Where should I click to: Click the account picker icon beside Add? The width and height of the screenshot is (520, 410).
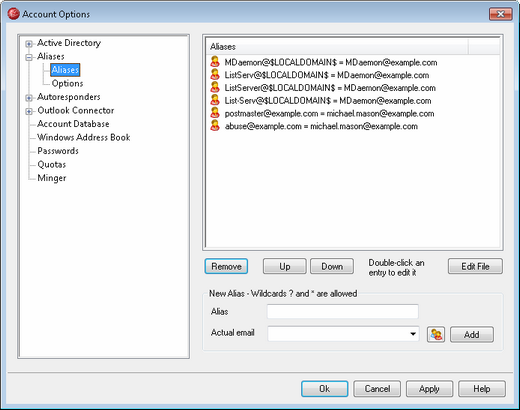coord(436,334)
